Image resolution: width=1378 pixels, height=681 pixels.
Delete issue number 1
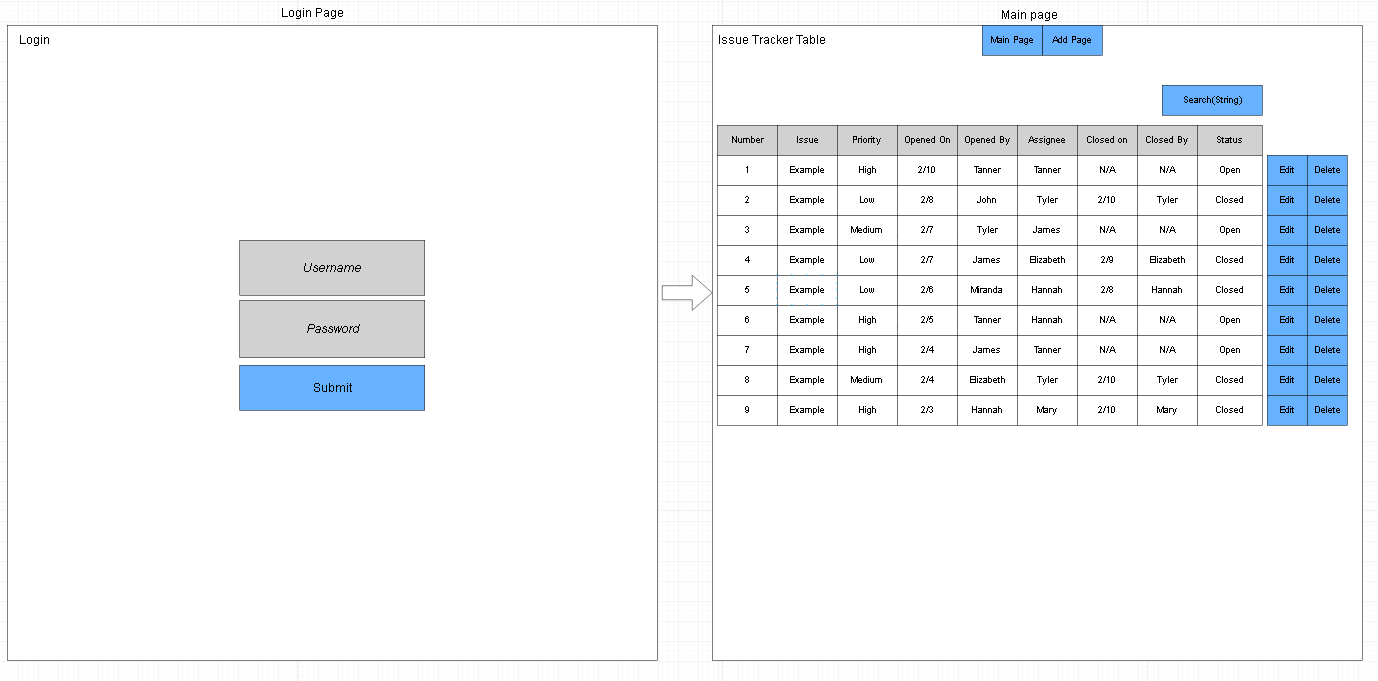pos(1327,170)
